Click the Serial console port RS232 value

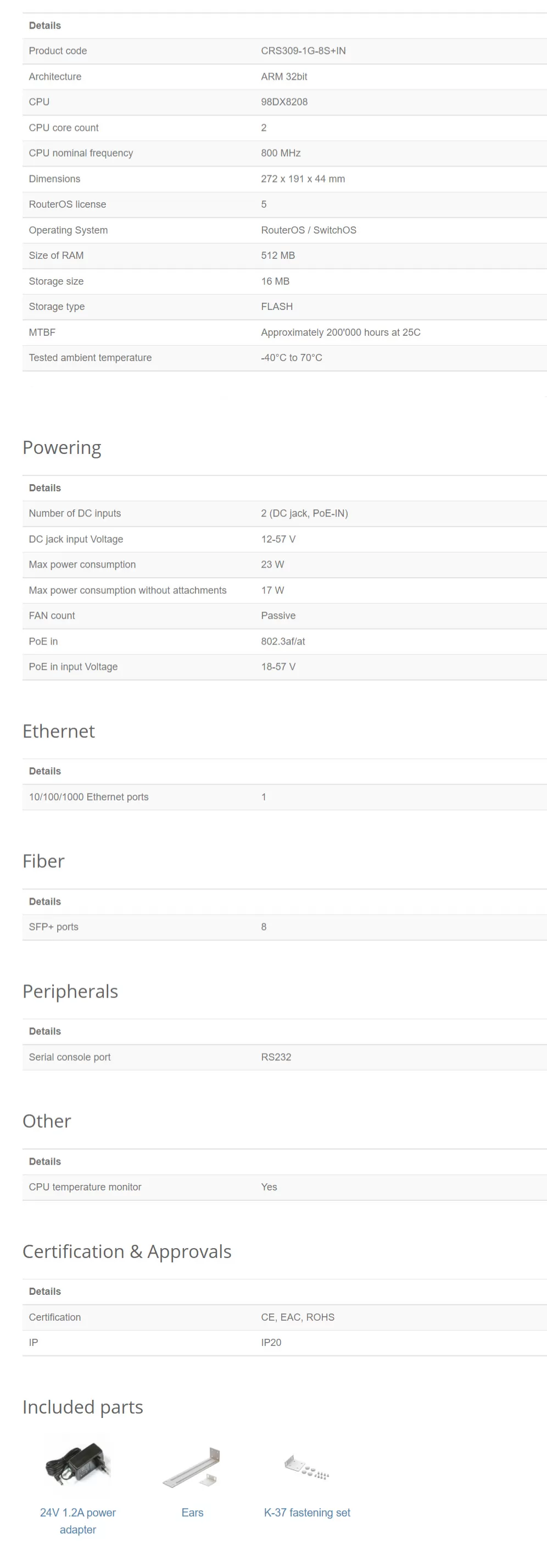pos(276,1057)
